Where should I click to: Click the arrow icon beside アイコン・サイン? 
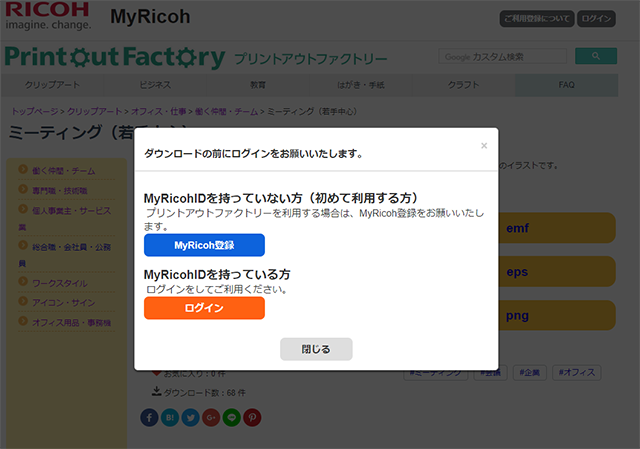pyautogui.click(x=23, y=301)
